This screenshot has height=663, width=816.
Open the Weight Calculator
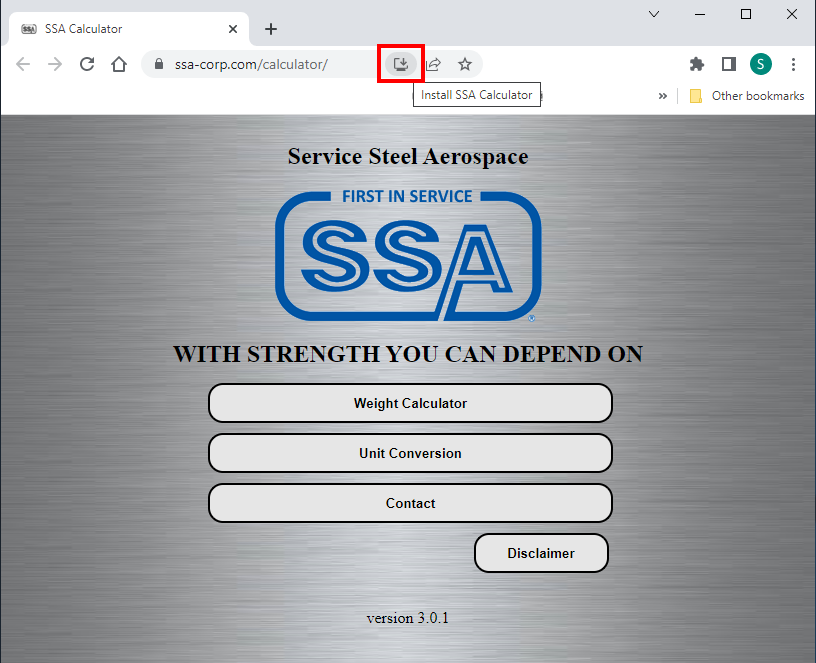coord(410,403)
